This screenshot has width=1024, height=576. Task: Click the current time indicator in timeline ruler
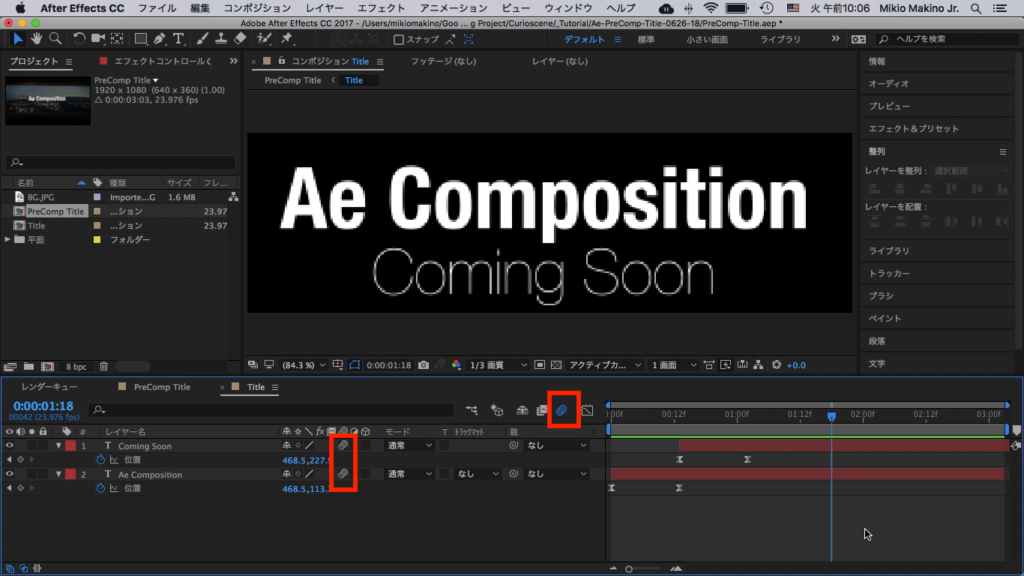(831, 415)
